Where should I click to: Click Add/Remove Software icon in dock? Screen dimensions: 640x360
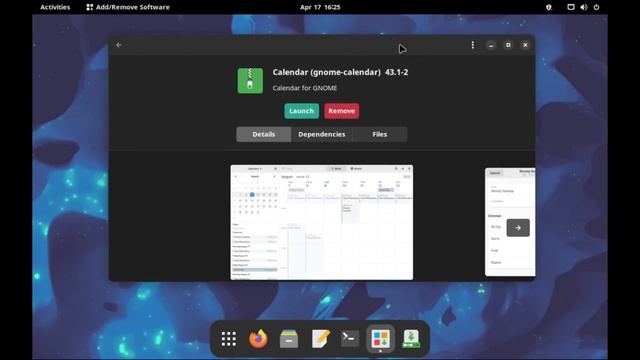380,339
